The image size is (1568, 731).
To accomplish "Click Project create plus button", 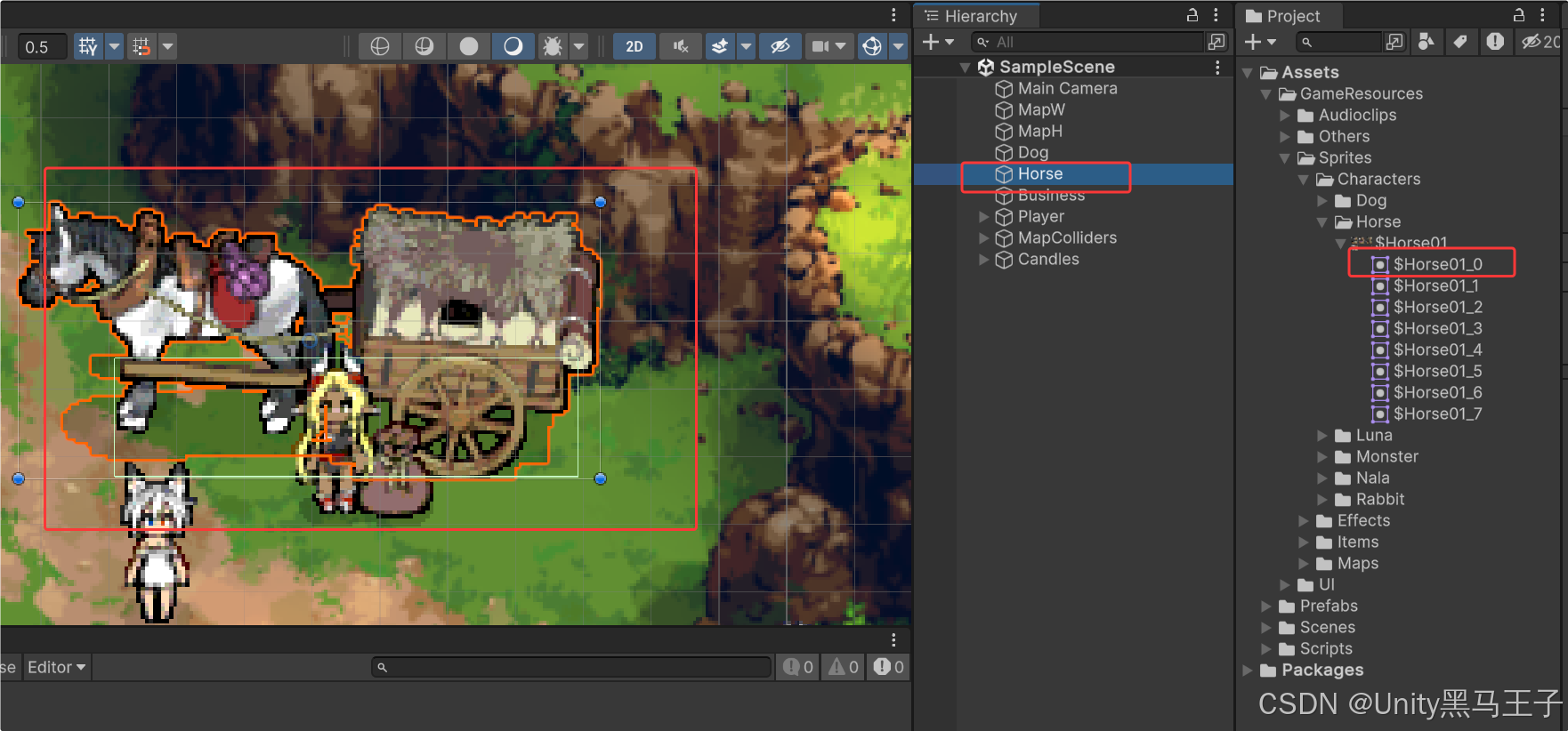I will coord(1253,42).
